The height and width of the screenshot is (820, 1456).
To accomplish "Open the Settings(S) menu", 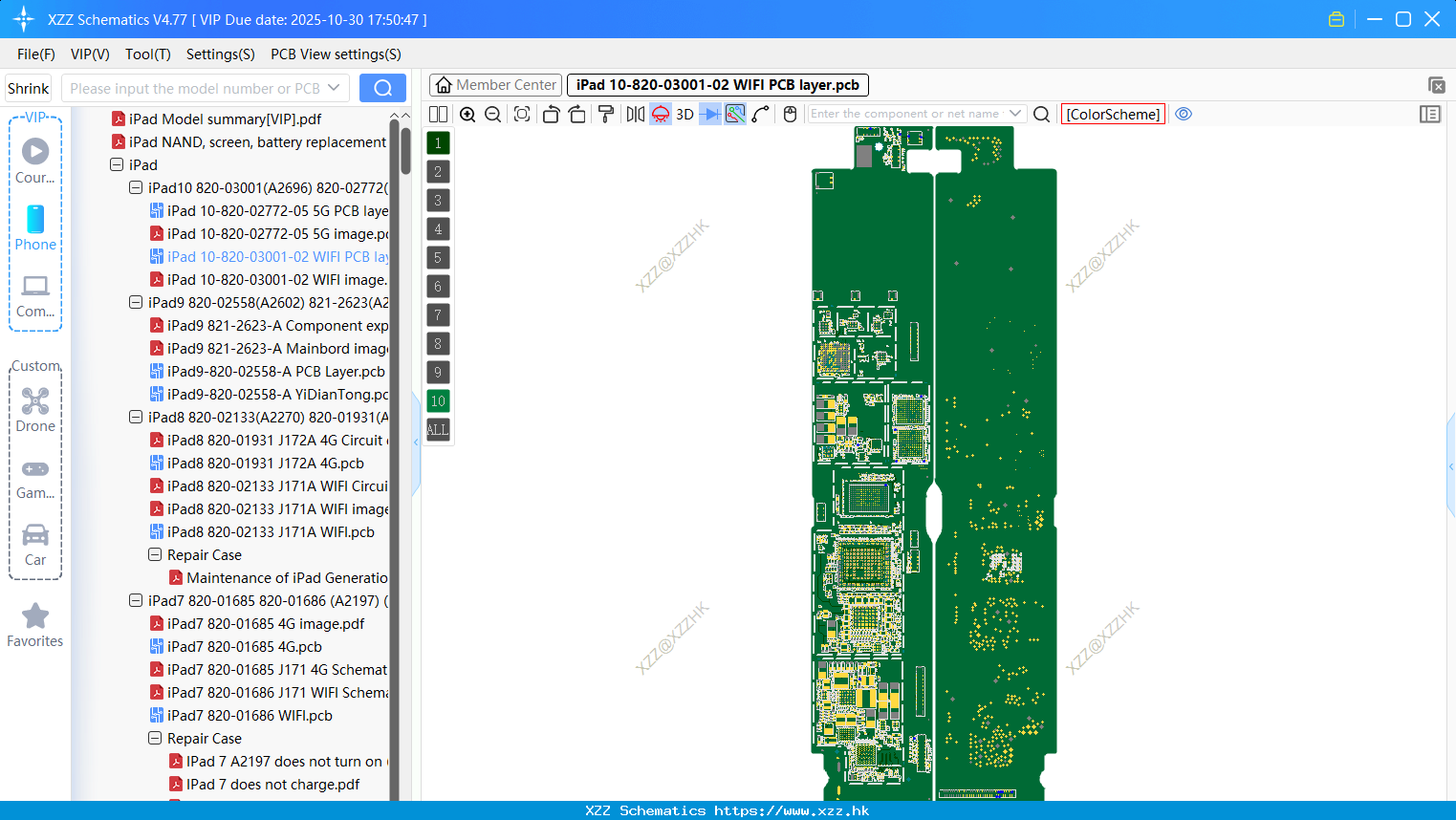I will tap(221, 54).
